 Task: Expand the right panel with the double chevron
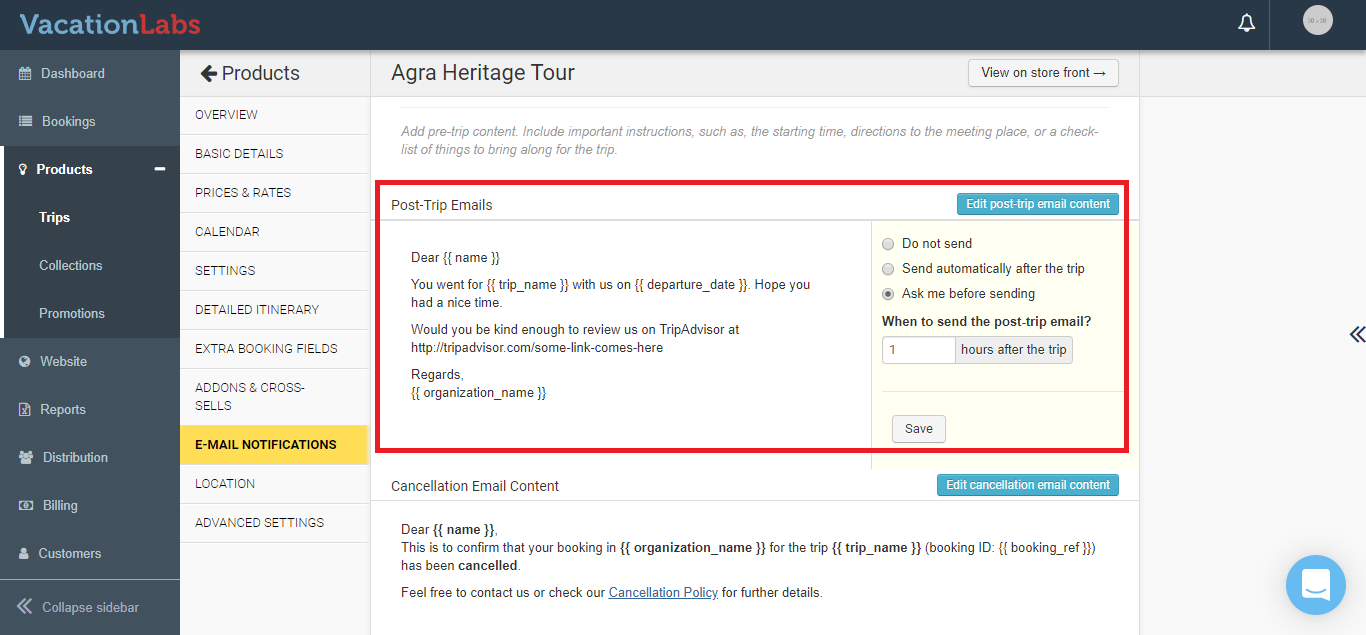1356,334
